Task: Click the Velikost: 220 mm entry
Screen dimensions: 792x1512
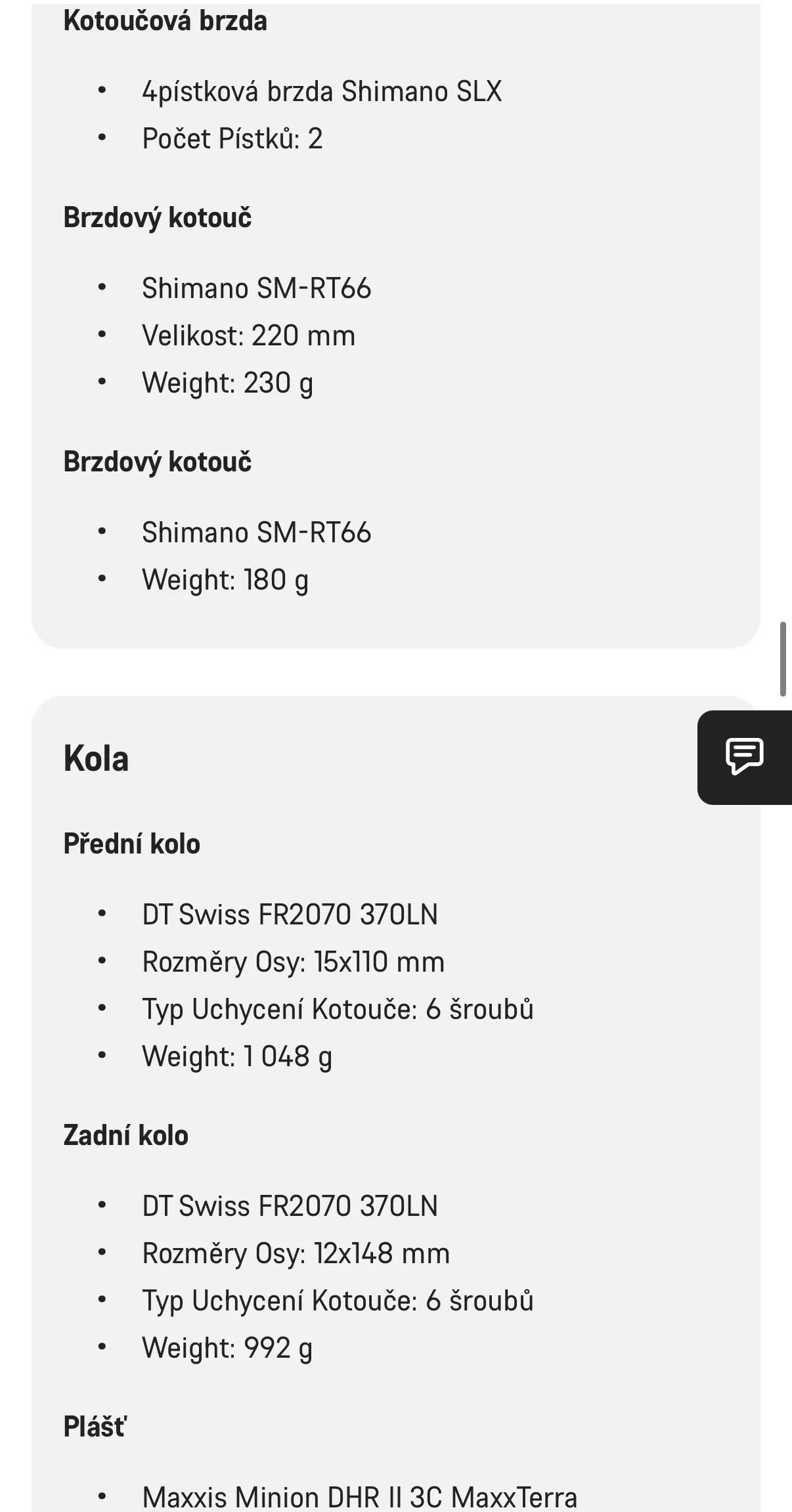Action: [x=248, y=335]
